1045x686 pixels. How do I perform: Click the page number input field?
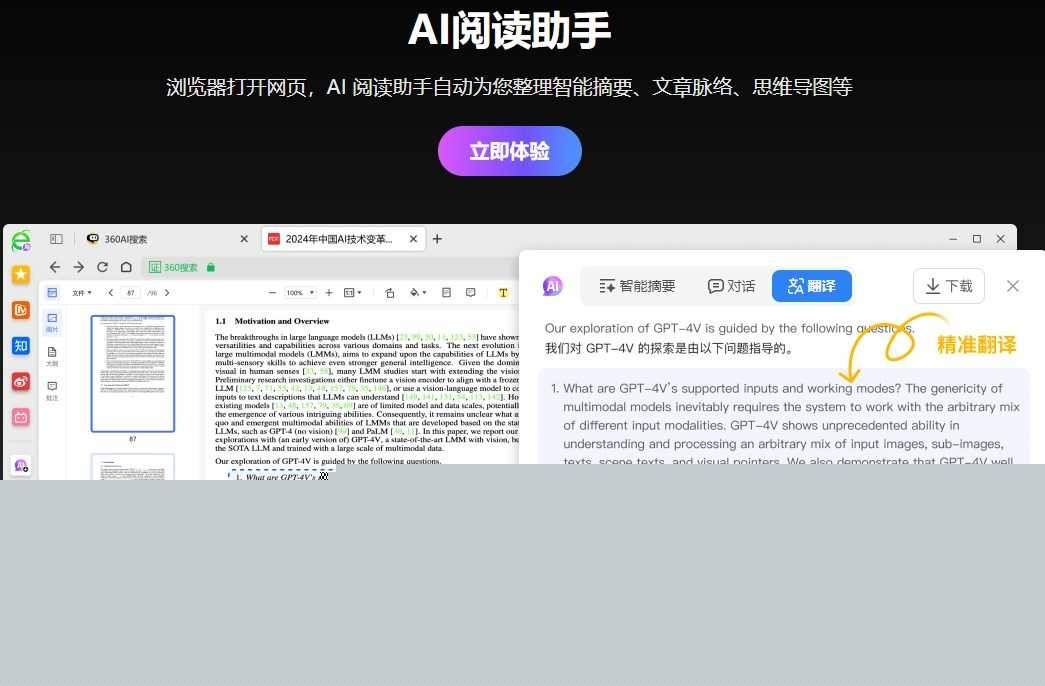click(x=131, y=293)
